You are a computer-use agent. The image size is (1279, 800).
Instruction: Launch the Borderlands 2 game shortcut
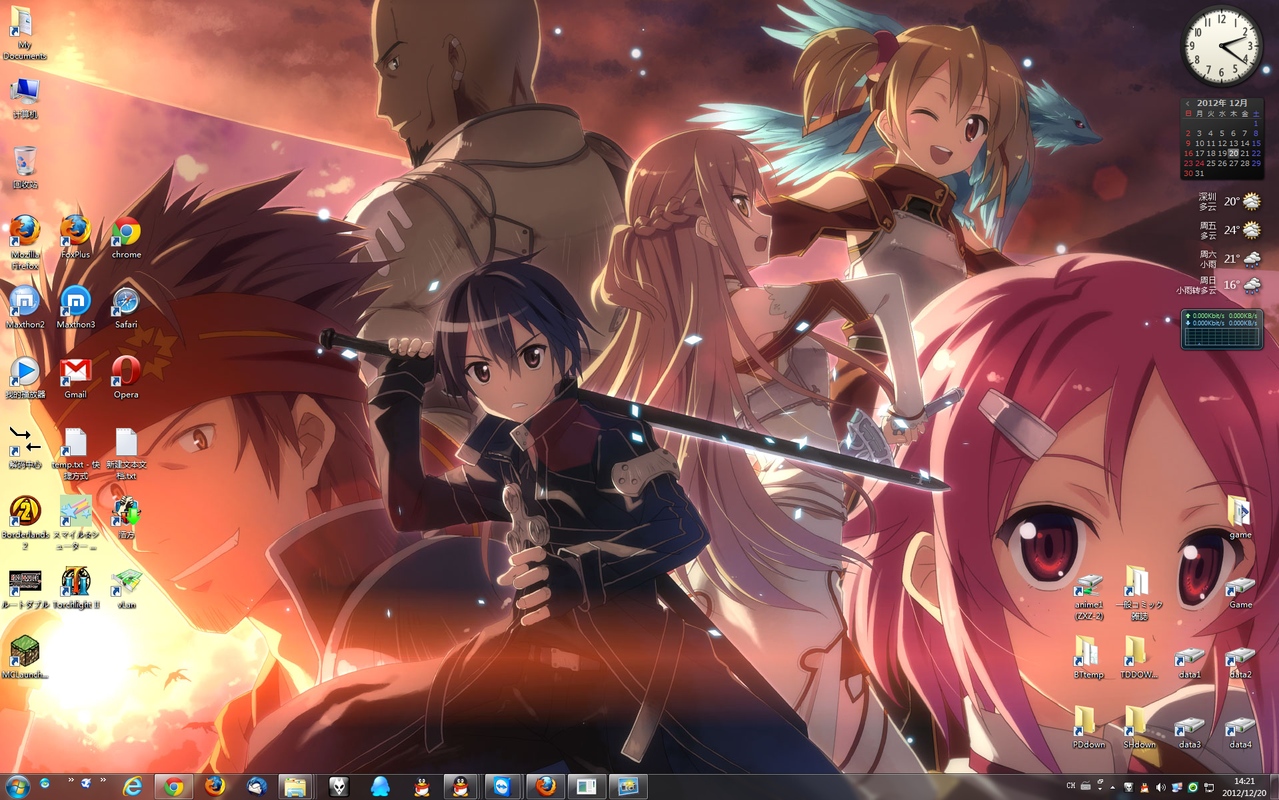[25, 523]
